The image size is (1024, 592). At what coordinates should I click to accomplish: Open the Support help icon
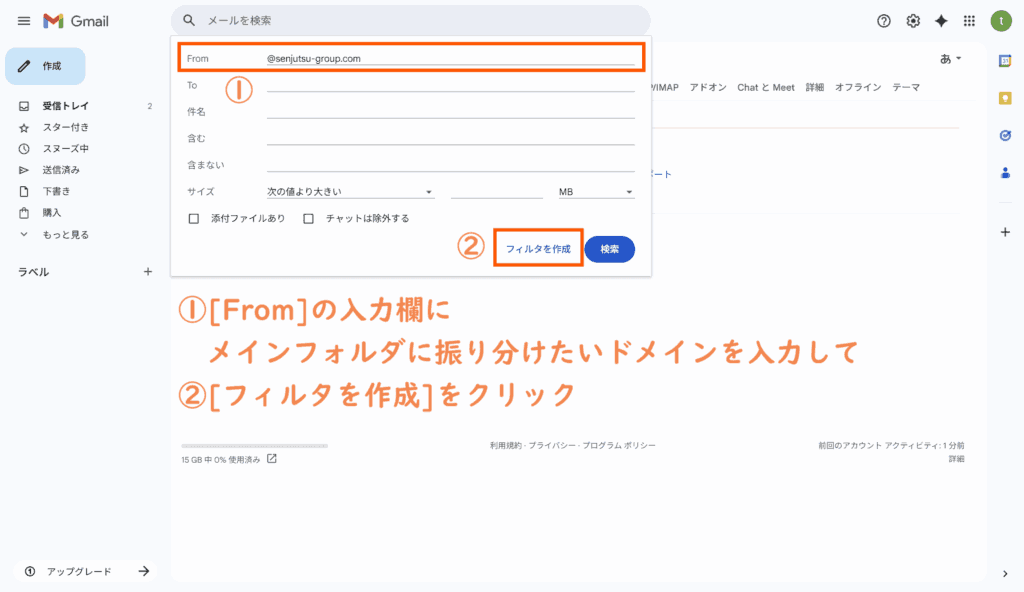[x=883, y=21]
